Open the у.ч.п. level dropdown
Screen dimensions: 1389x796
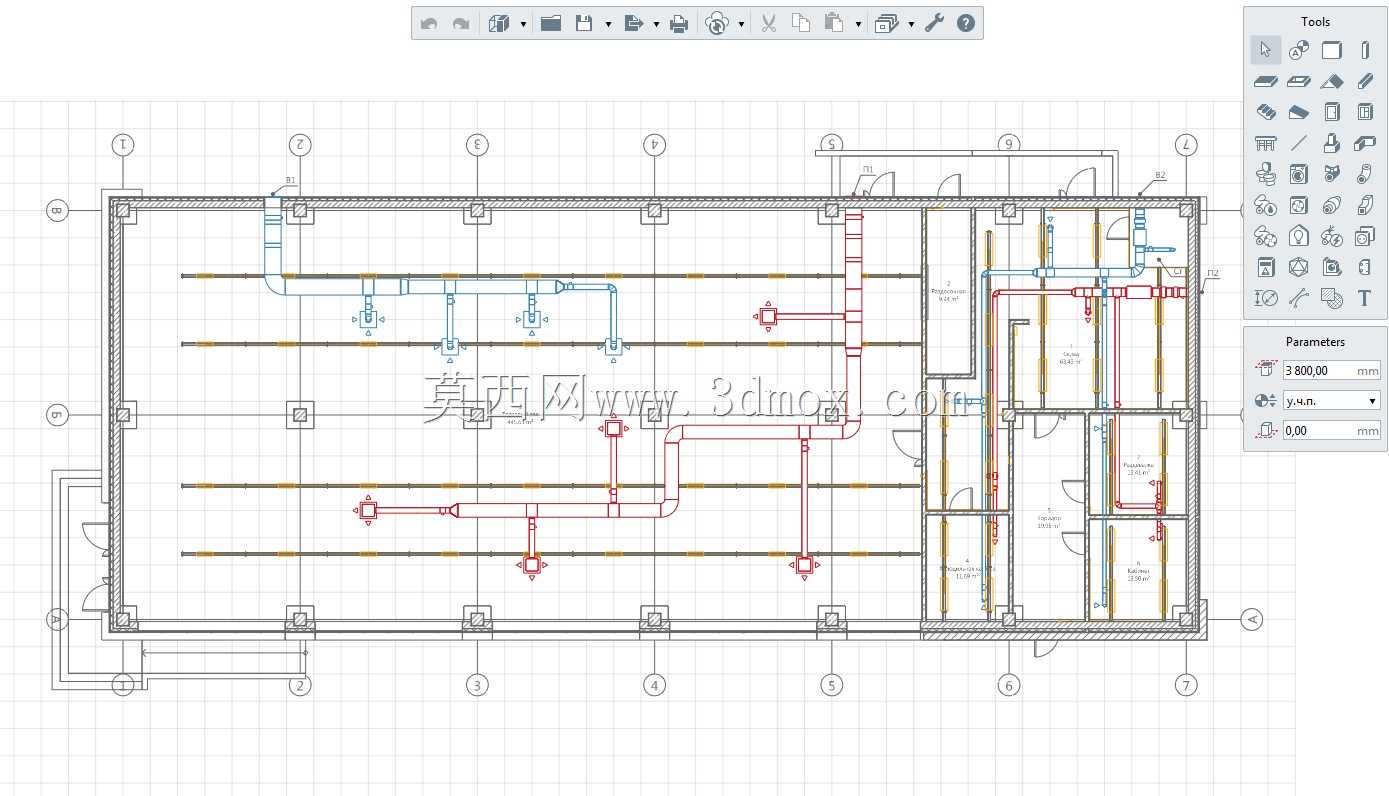pos(1331,400)
